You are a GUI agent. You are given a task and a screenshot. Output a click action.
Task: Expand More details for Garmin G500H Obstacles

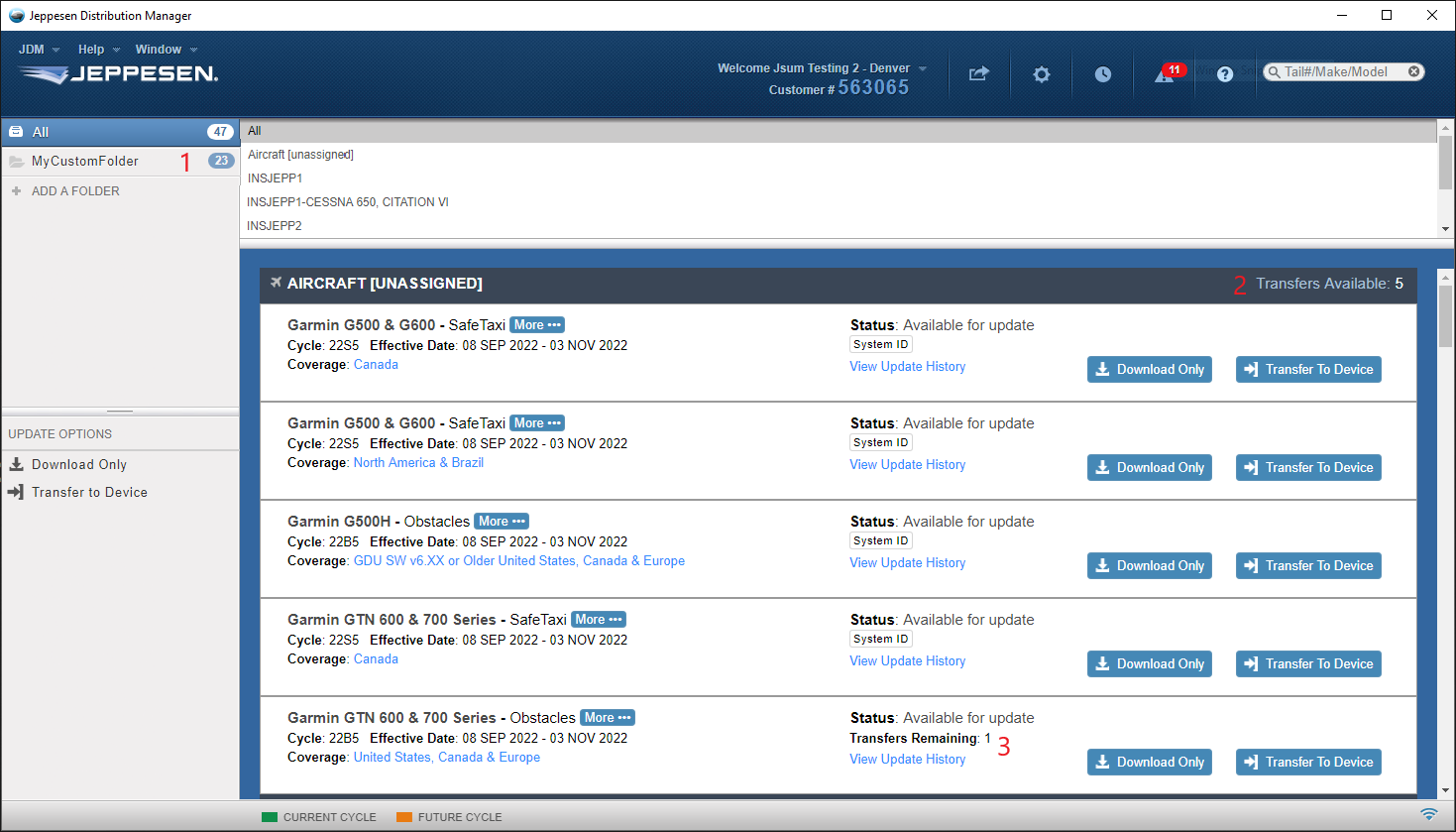pyautogui.click(x=501, y=522)
